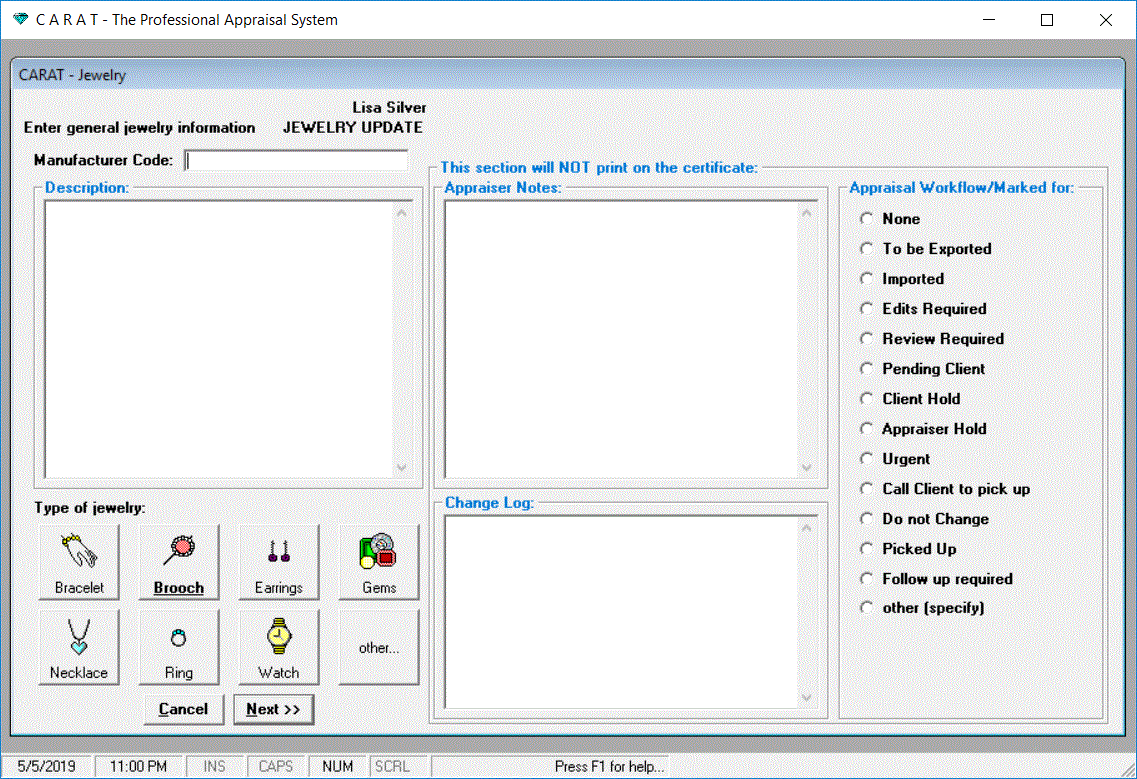The image size is (1137, 779).
Task: Select the Gems jewelry type icon
Action: (379, 562)
